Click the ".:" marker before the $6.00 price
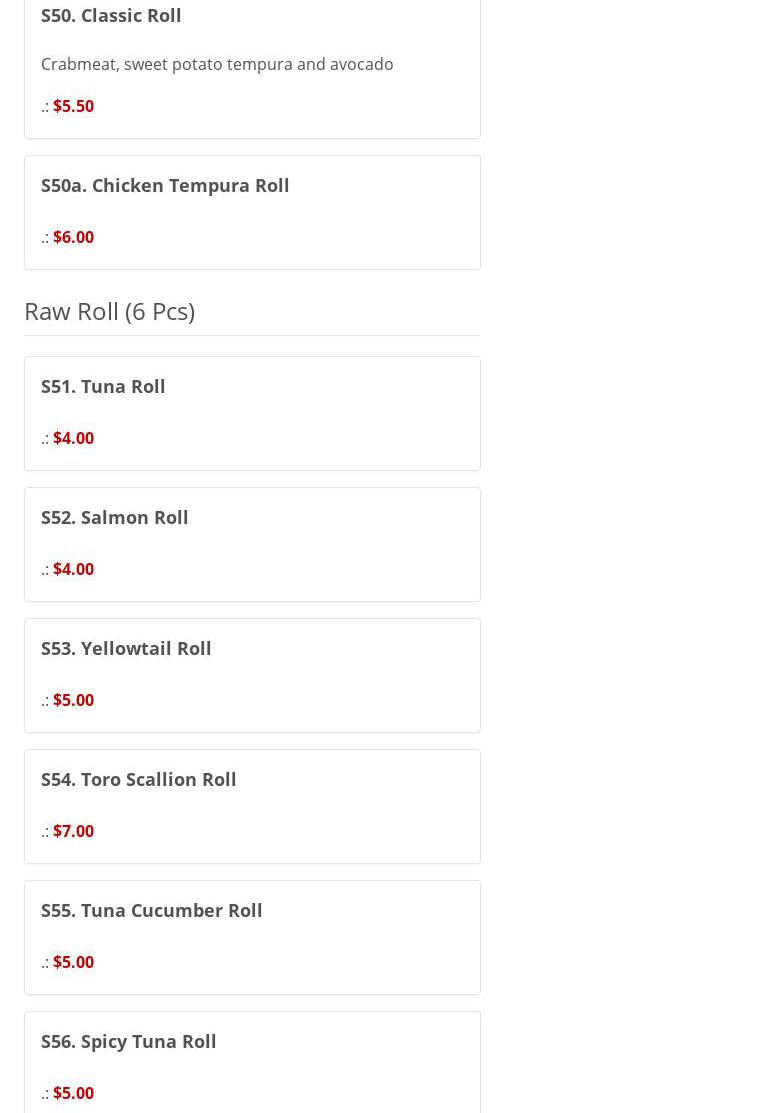The width and height of the screenshot is (770, 1113). 45,238
